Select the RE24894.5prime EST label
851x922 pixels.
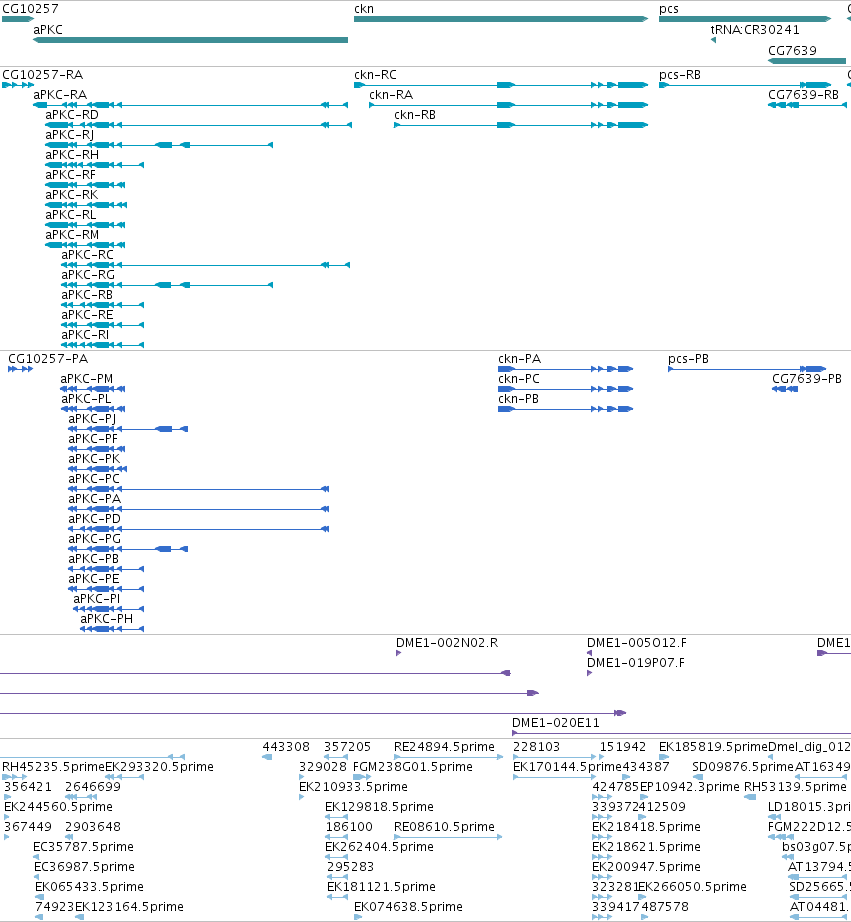[x=444, y=747]
